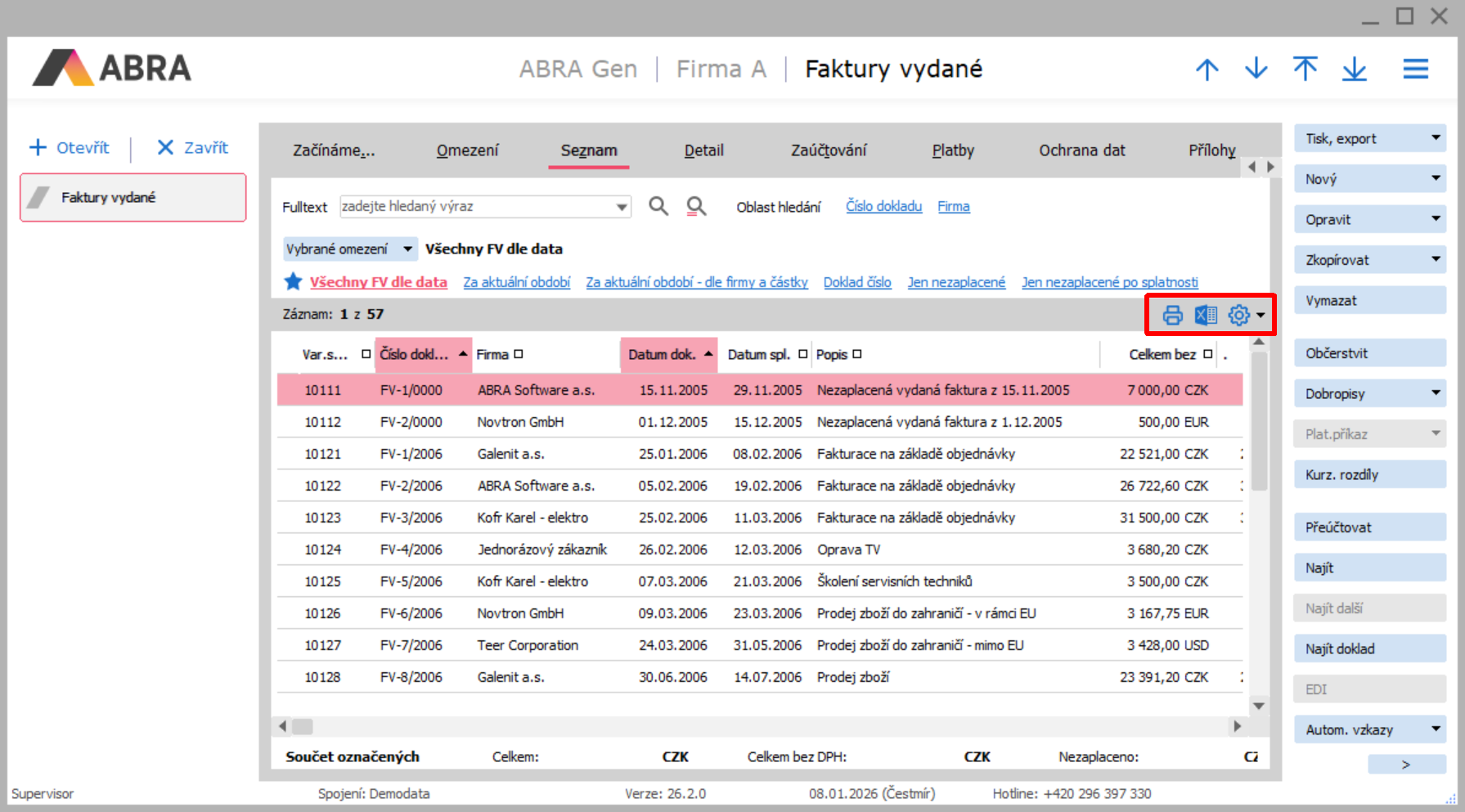The width and height of the screenshot is (1465, 812).
Task: Expand the Tisk, export dropdown button
Action: coord(1436,138)
